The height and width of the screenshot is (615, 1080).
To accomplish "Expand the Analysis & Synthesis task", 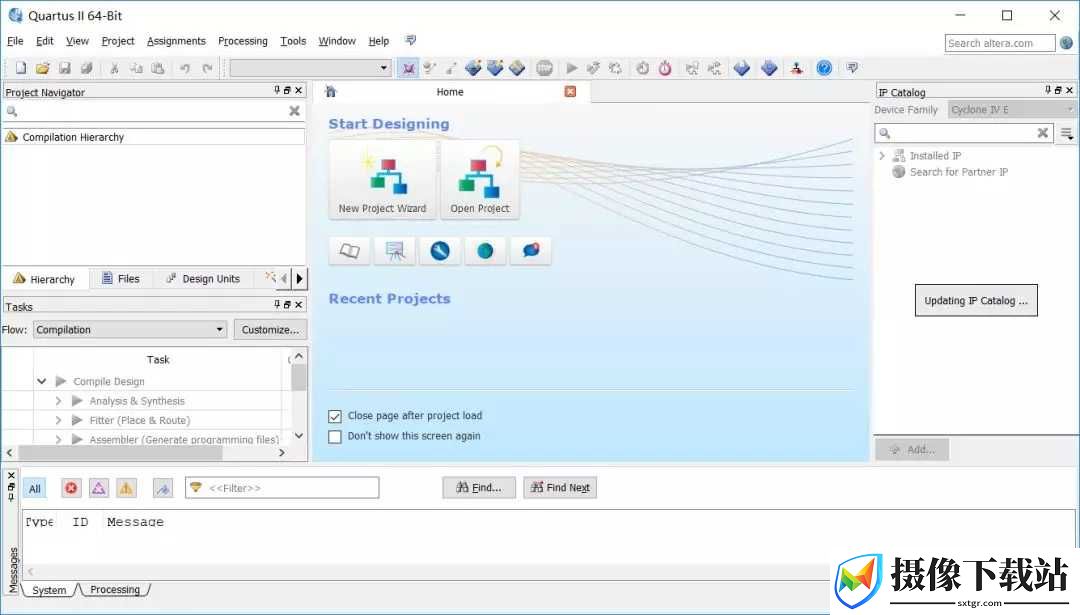I will tap(58, 401).
